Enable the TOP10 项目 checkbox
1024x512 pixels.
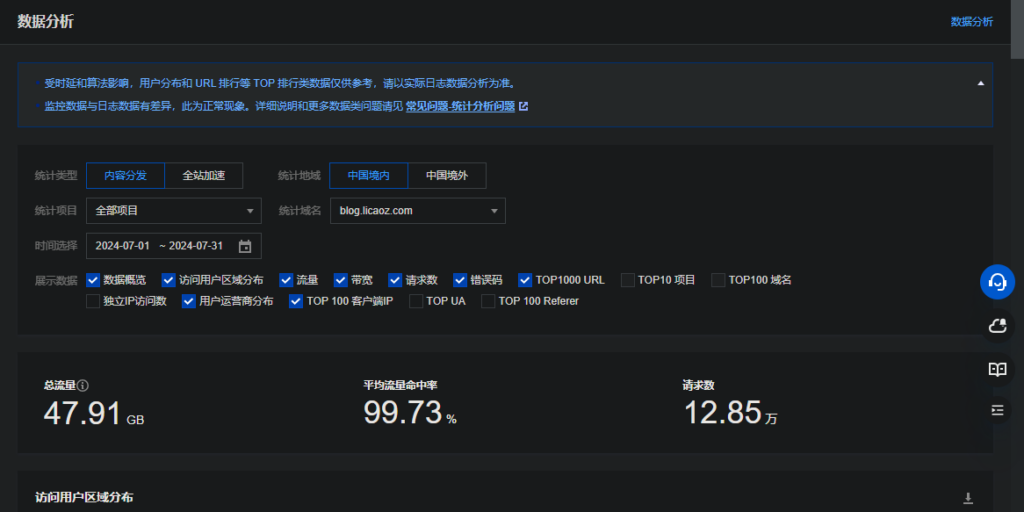click(x=628, y=280)
